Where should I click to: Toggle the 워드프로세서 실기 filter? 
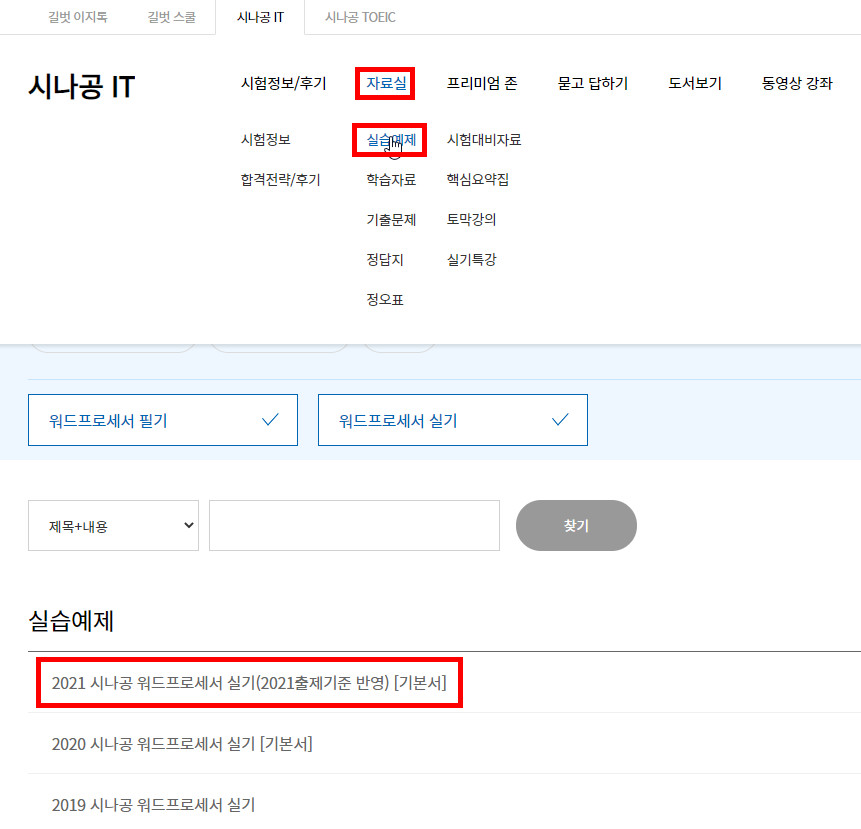point(452,420)
